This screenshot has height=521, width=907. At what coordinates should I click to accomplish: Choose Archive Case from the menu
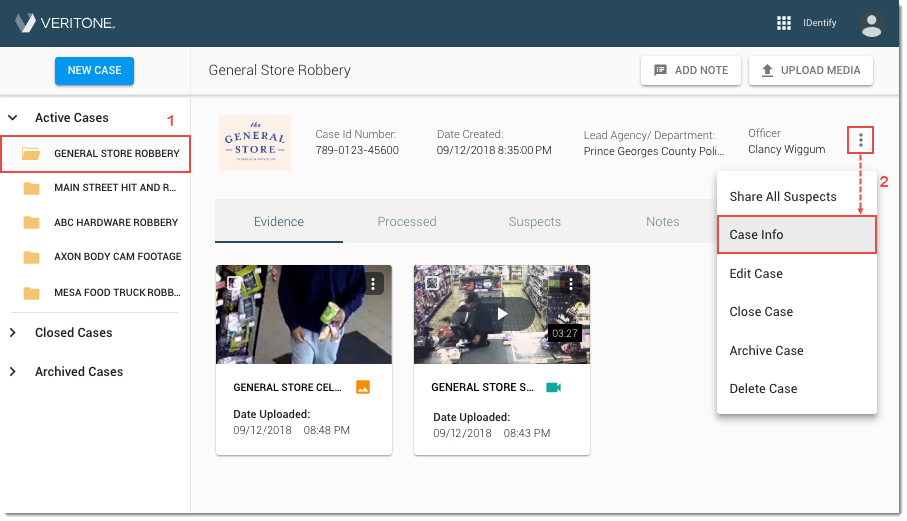(x=797, y=350)
